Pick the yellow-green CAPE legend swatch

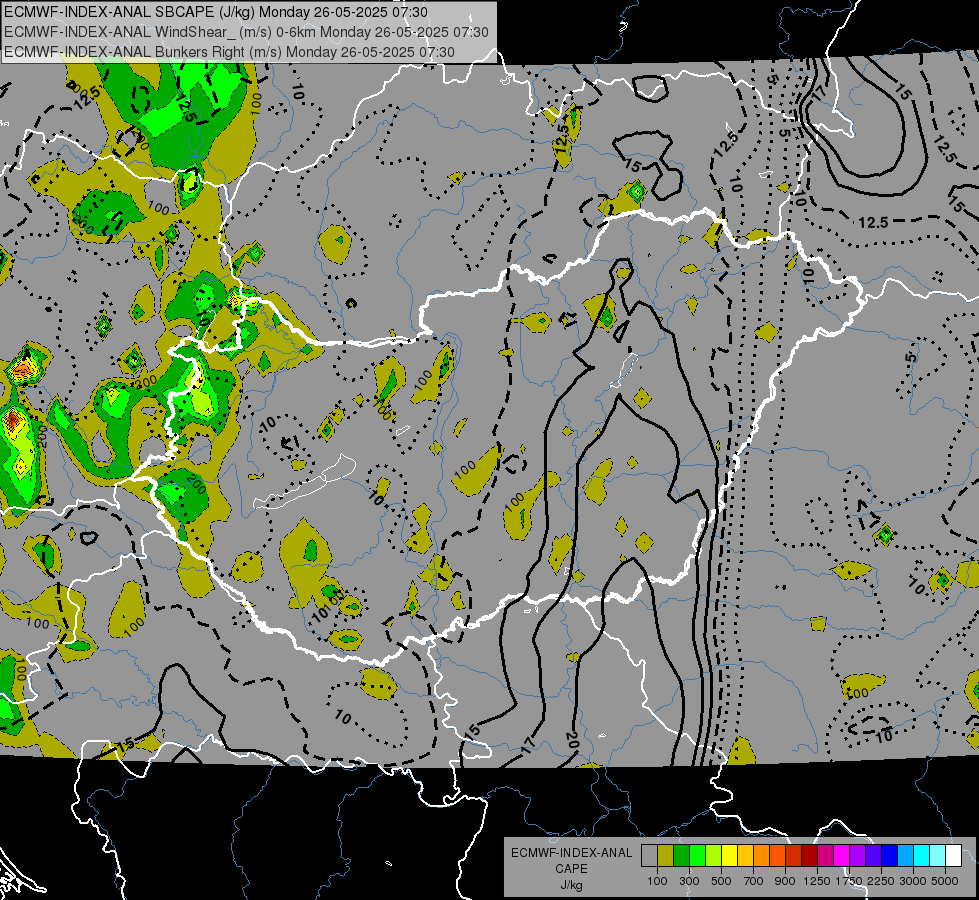pyautogui.click(x=714, y=855)
